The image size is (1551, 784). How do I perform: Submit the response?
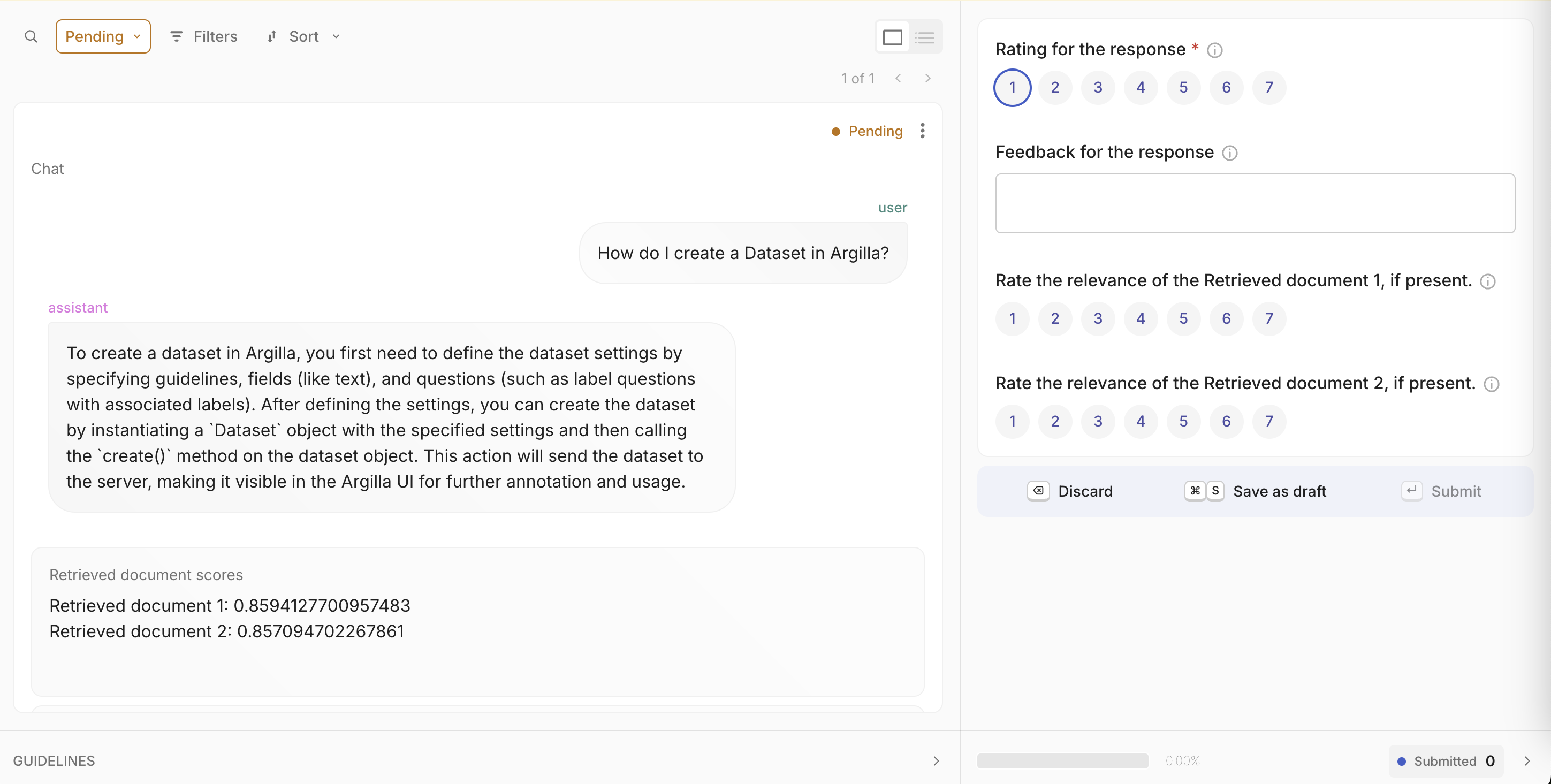(1441, 491)
